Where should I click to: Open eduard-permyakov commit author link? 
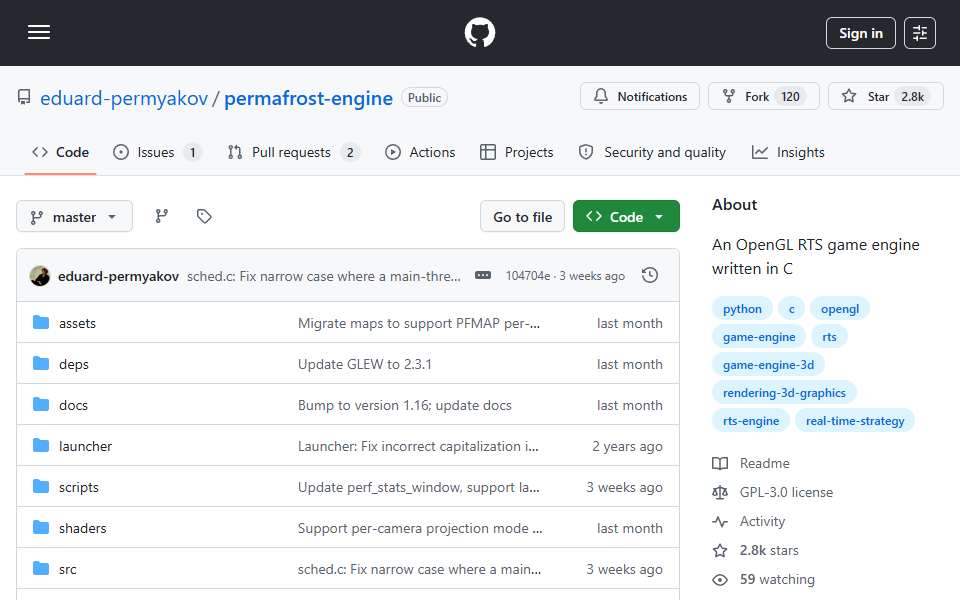118,276
